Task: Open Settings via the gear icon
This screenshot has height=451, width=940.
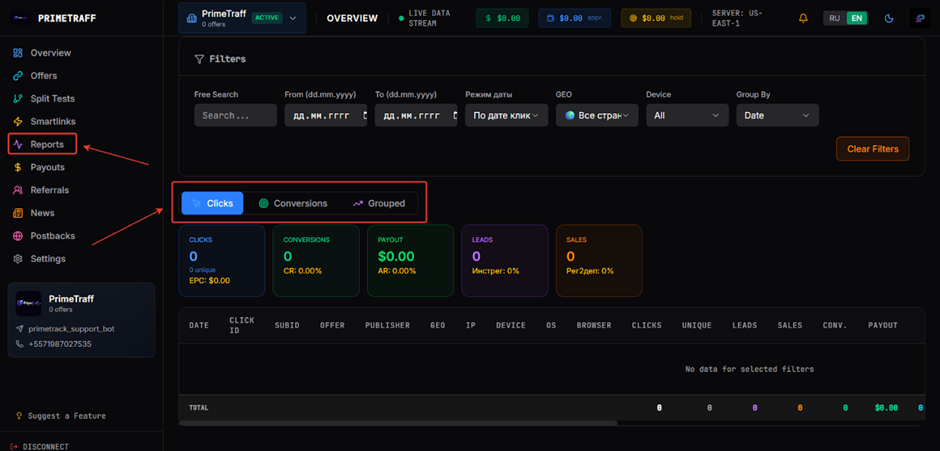Action: [x=18, y=259]
